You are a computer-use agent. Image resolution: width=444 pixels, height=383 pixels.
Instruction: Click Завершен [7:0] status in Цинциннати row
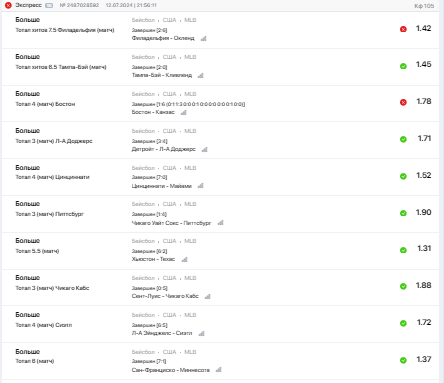149,177
